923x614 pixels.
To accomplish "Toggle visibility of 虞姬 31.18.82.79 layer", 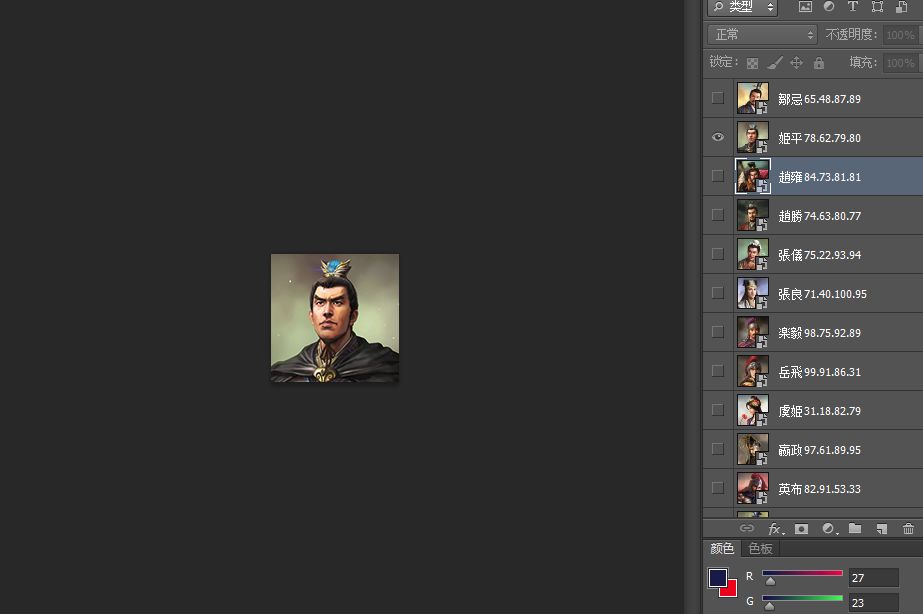I will point(718,410).
